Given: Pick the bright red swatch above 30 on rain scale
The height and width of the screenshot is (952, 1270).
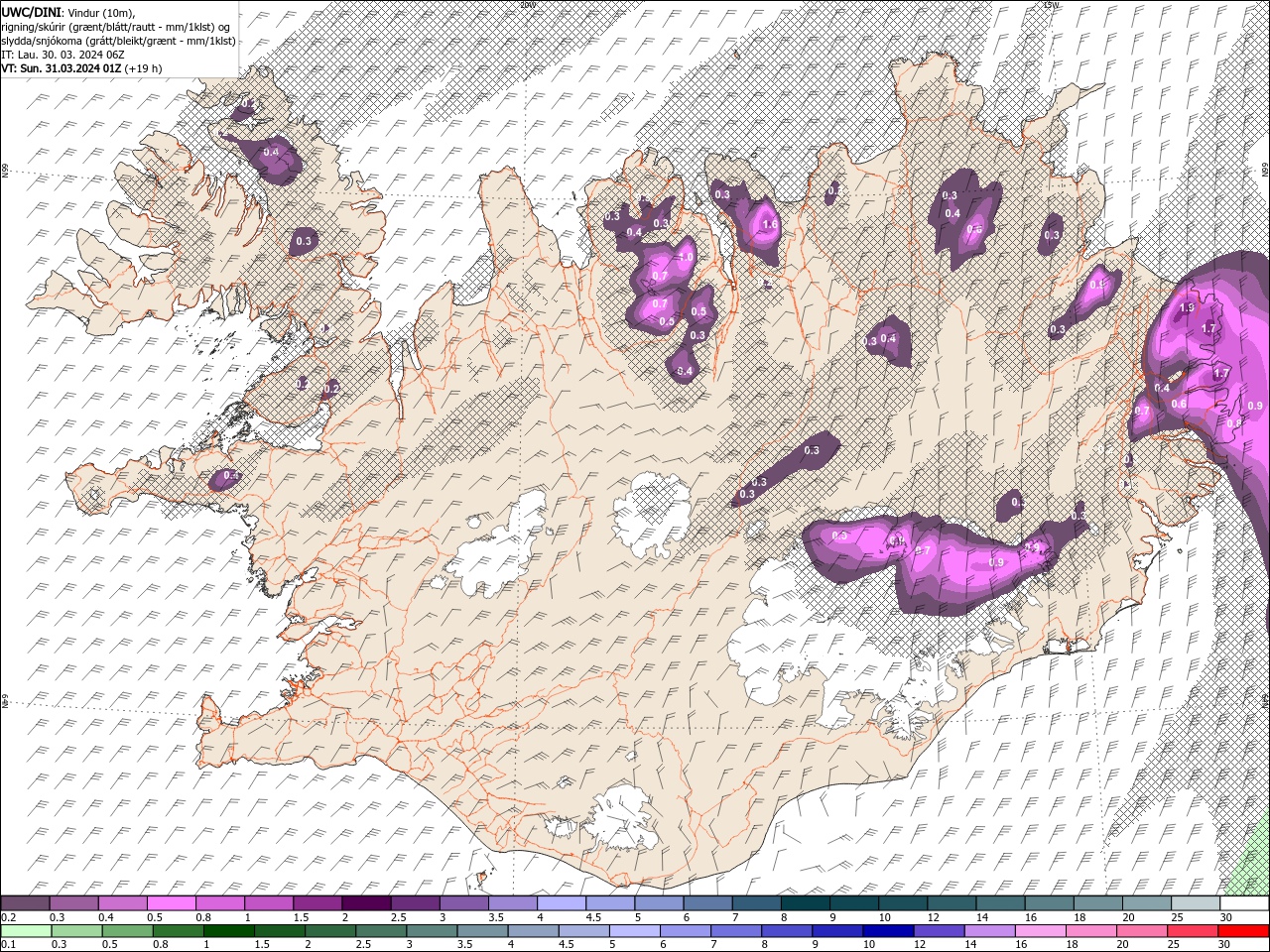Looking at the screenshot, I should [1243, 930].
